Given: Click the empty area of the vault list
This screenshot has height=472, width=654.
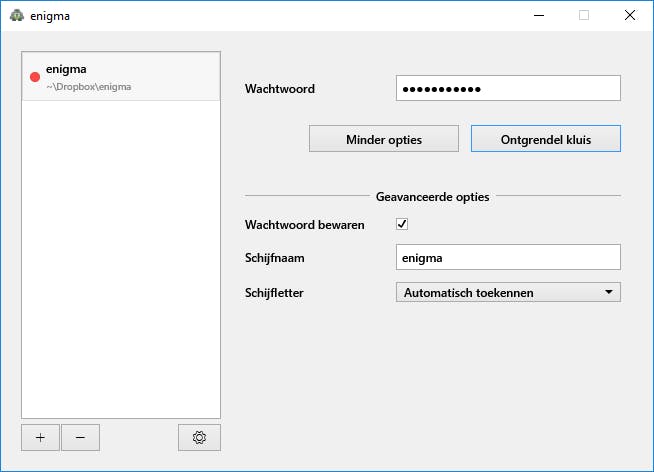Looking at the screenshot, I should point(120,260).
